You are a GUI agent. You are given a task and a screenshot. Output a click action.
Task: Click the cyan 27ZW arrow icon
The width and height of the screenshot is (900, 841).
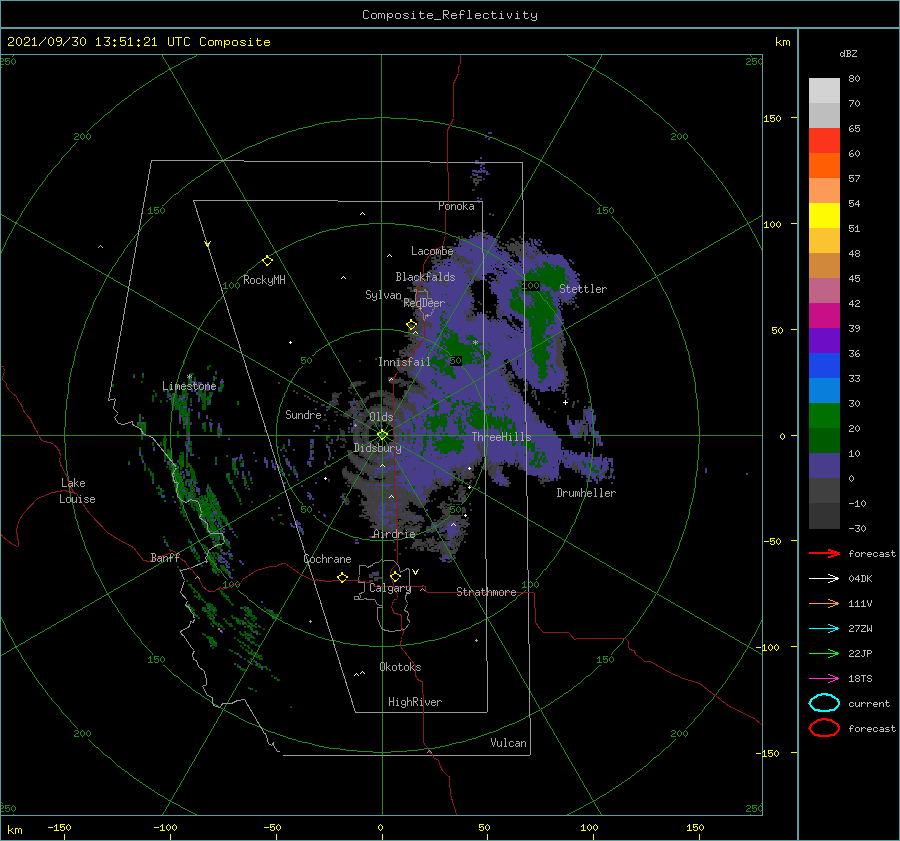tap(824, 629)
